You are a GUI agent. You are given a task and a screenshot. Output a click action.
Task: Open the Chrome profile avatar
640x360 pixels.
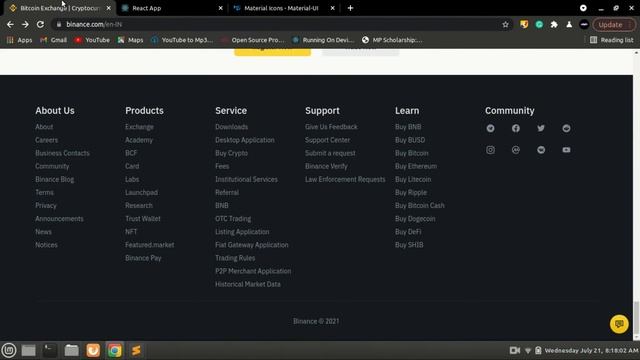click(584, 24)
